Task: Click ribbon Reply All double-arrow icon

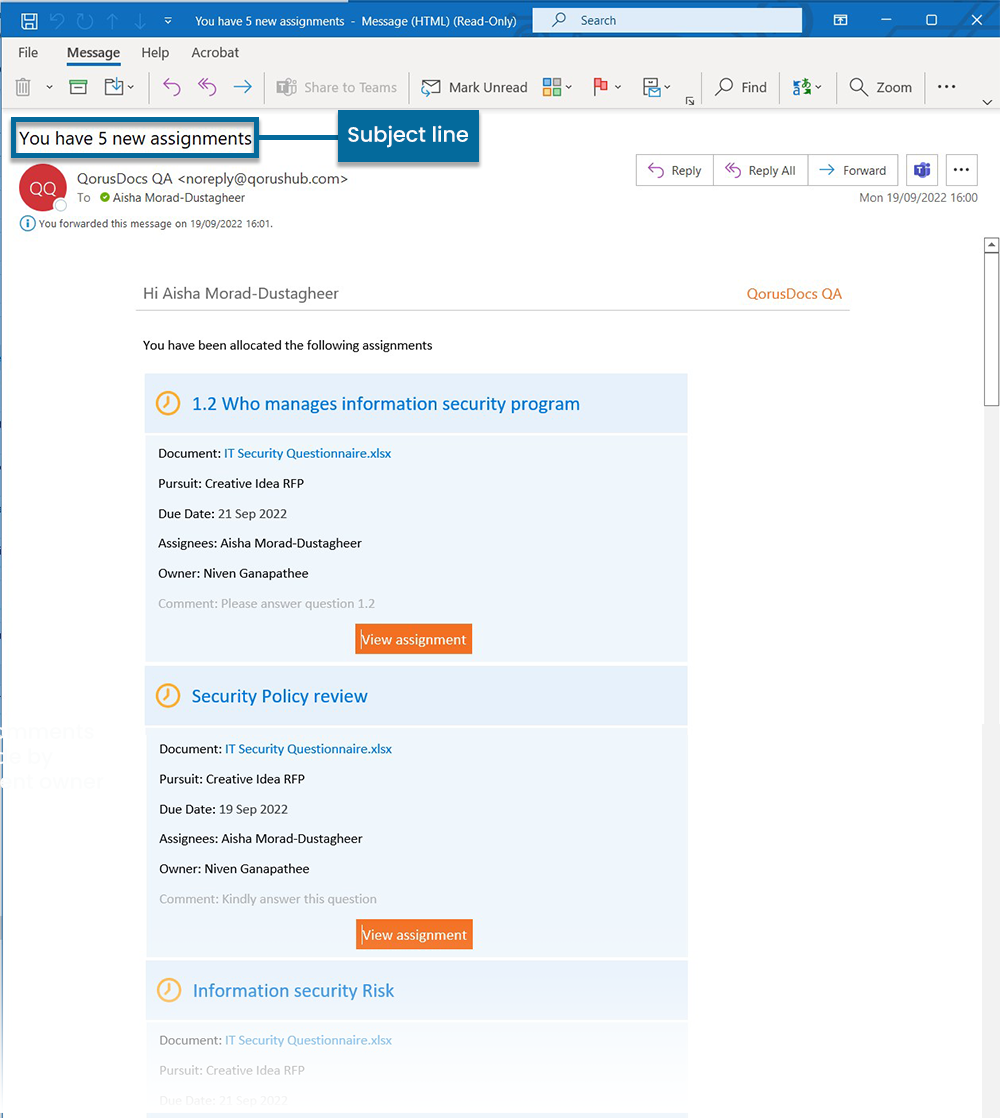Action: click(x=207, y=87)
